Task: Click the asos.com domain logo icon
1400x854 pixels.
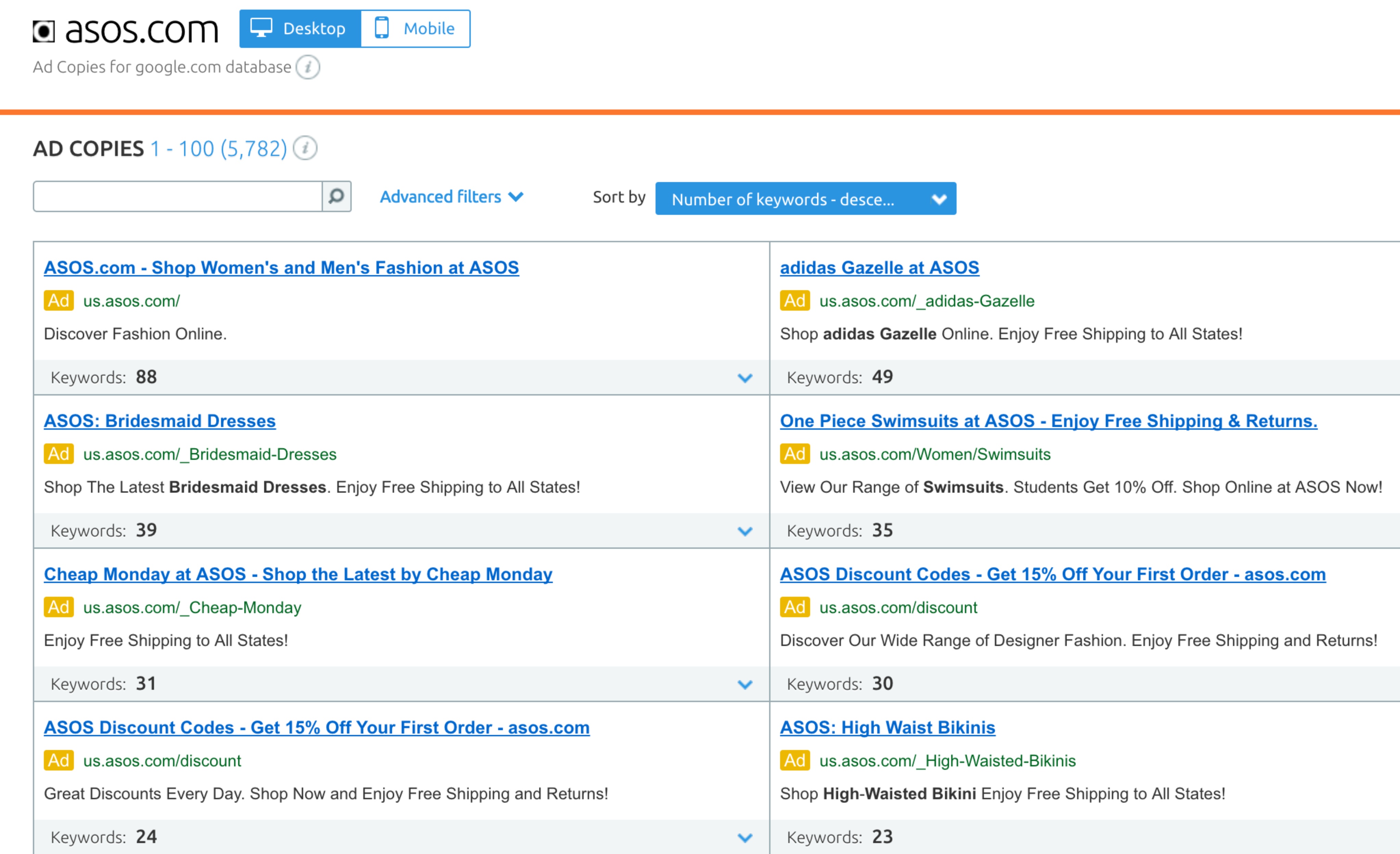Action: [x=44, y=31]
